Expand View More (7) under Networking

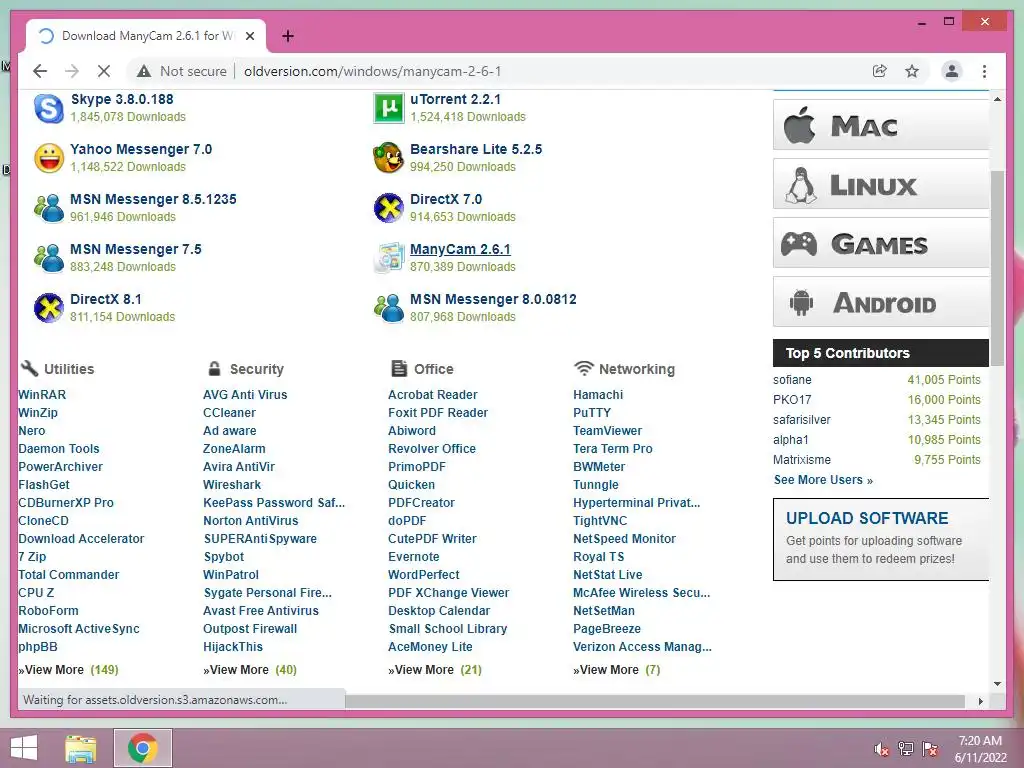pyautogui.click(x=616, y=669)
